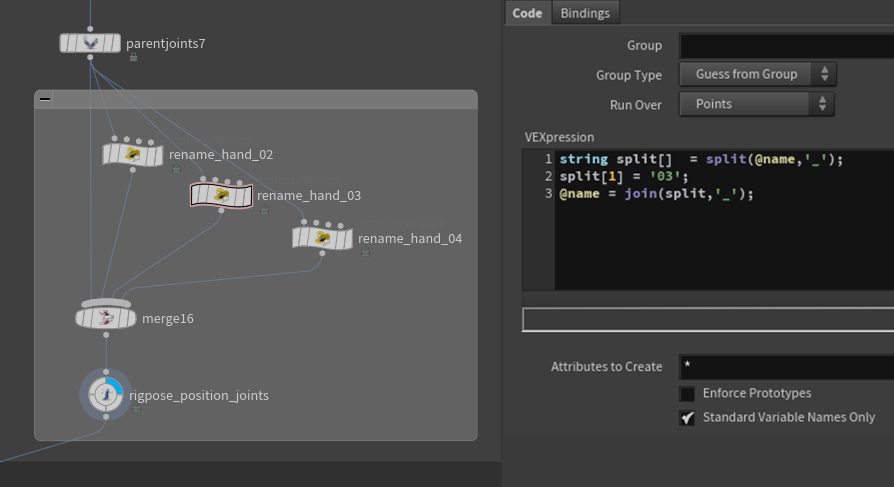The height and width of the screenshot is (487, 894).
Task: Open the Group Type dropdown
Action: (x=757, y=74)
